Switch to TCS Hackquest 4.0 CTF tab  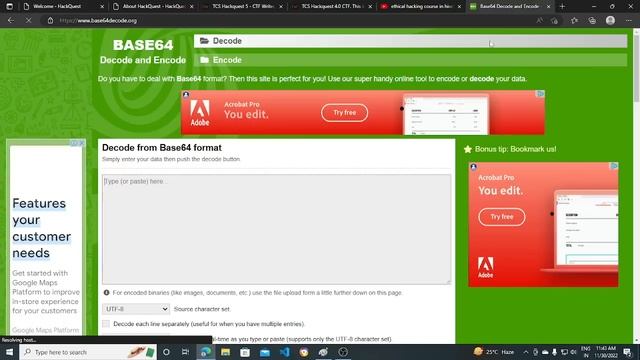[x=332, y=7]
